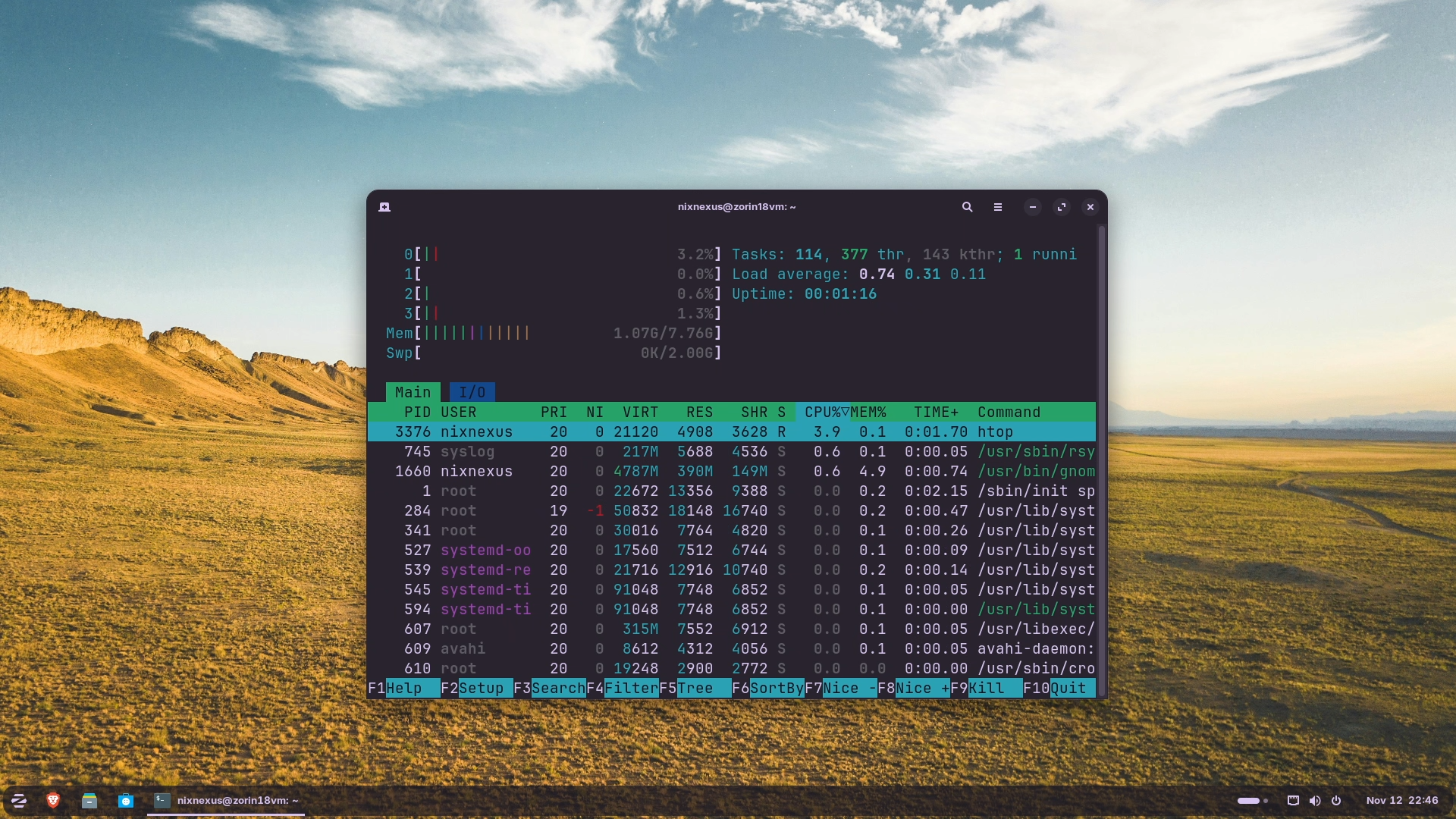
Task: Click the power icon in the system tray
Action: point(1337,801)
